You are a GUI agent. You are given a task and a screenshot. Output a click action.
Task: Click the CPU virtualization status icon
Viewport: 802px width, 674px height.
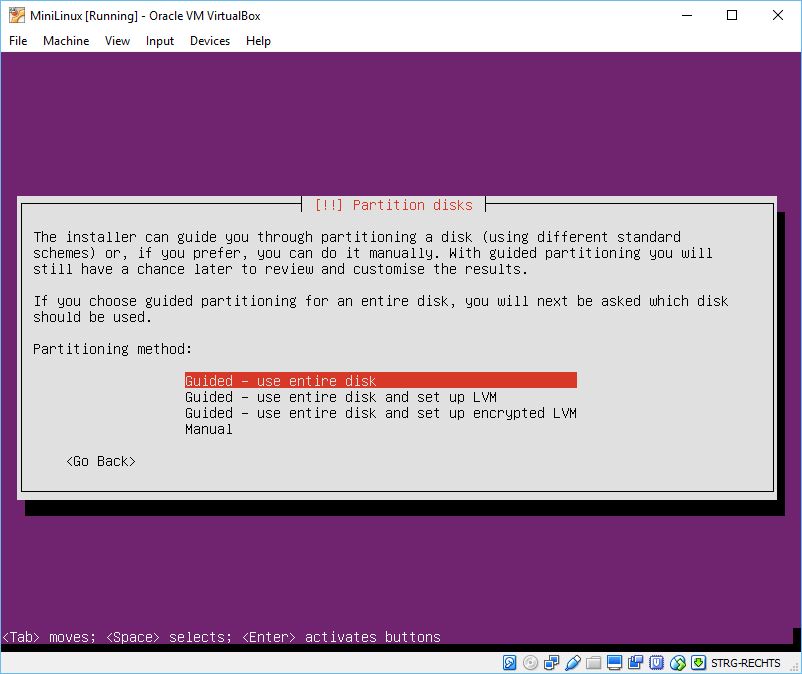pos(656,663)
